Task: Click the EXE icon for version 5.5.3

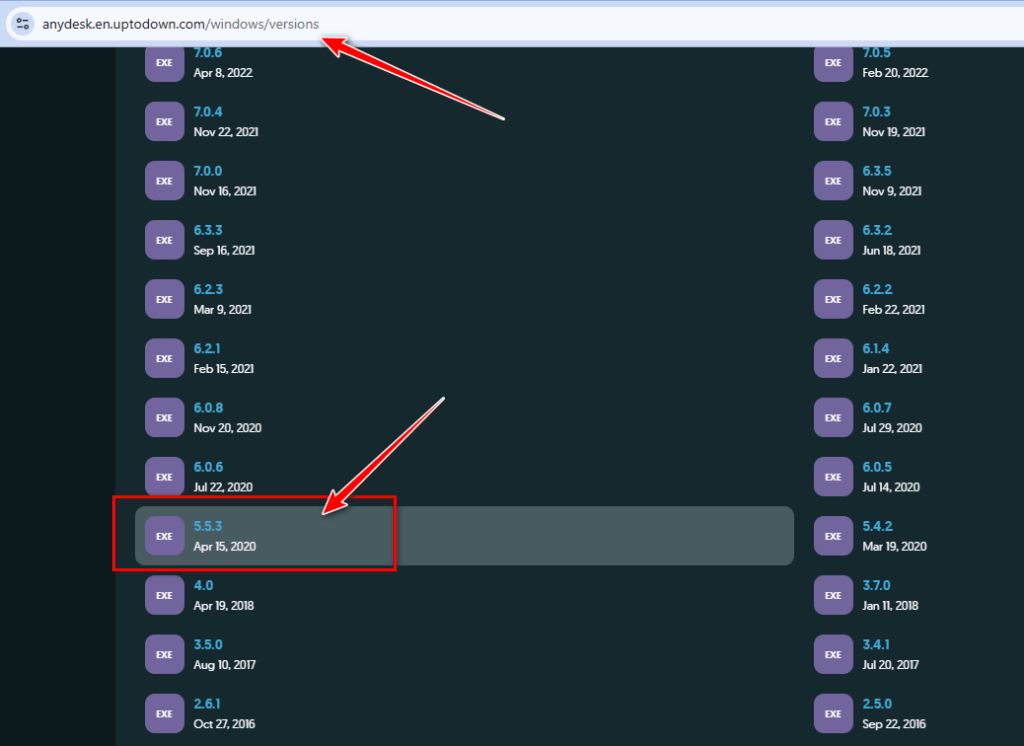Action: point(165,536)
